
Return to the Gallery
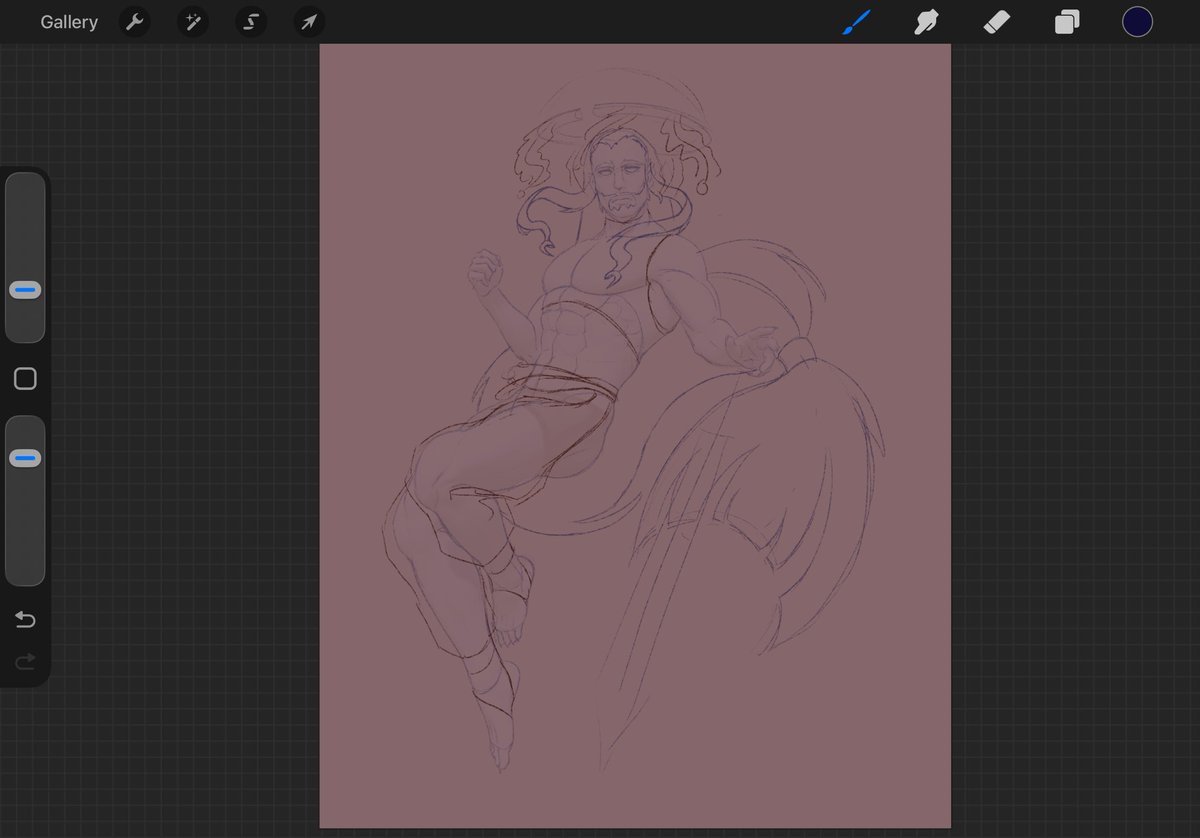click(68, 21)
